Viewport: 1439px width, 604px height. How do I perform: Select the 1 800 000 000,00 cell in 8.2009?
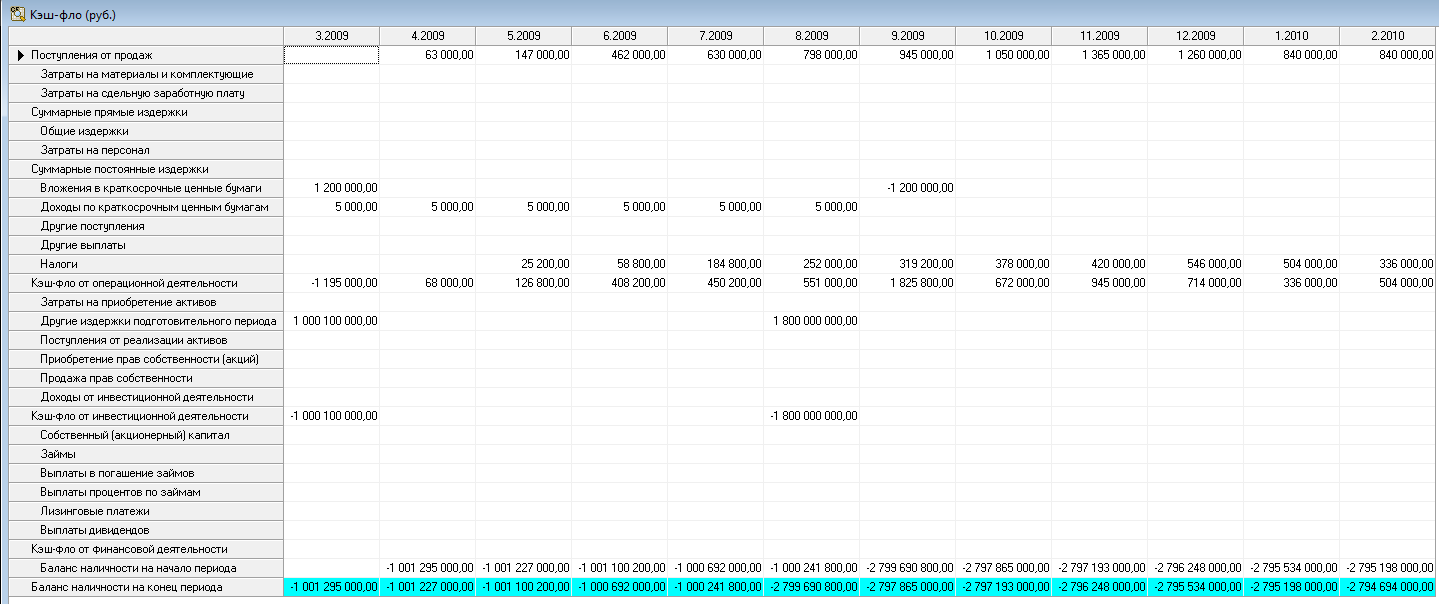click(811, 321)
